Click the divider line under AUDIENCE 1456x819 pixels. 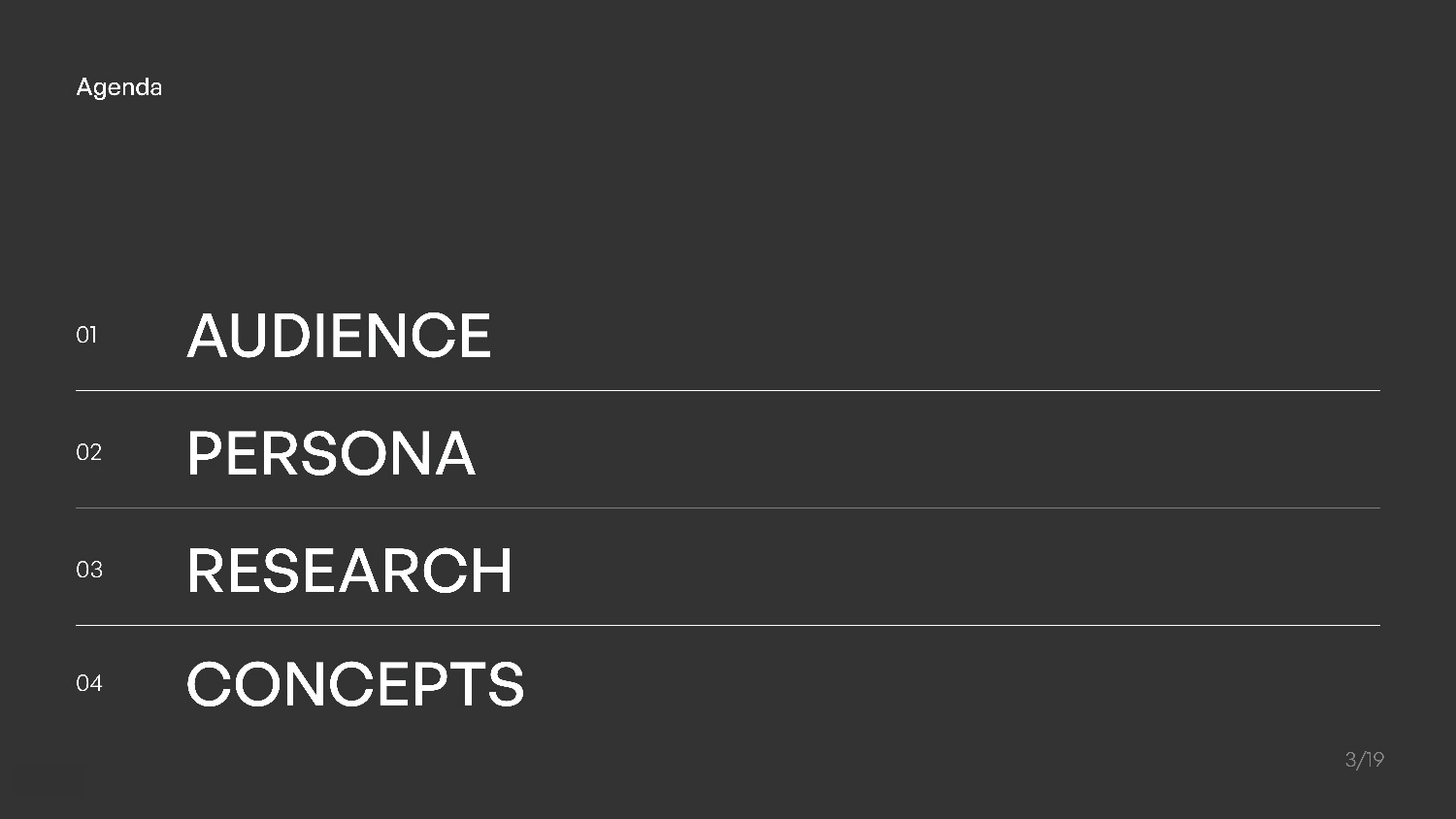728,391
